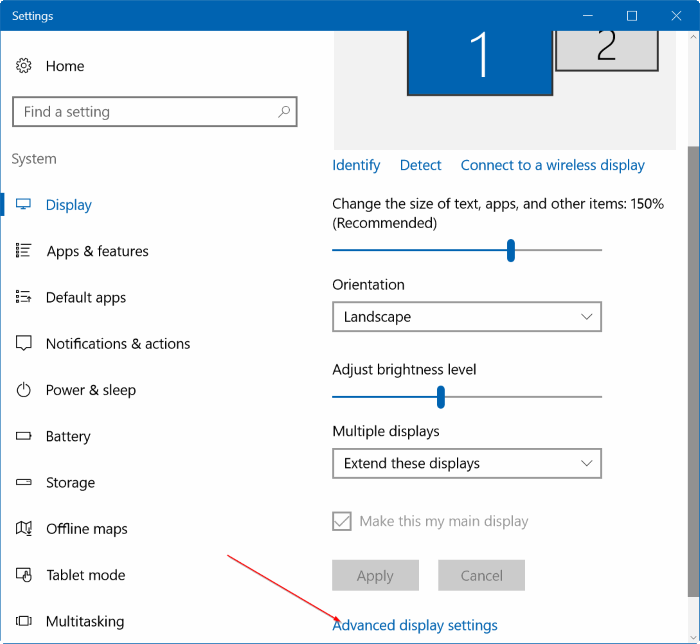
Task: Open the Multiple displays dropdown
Action: pyautogui.click(x=467, y=463)
